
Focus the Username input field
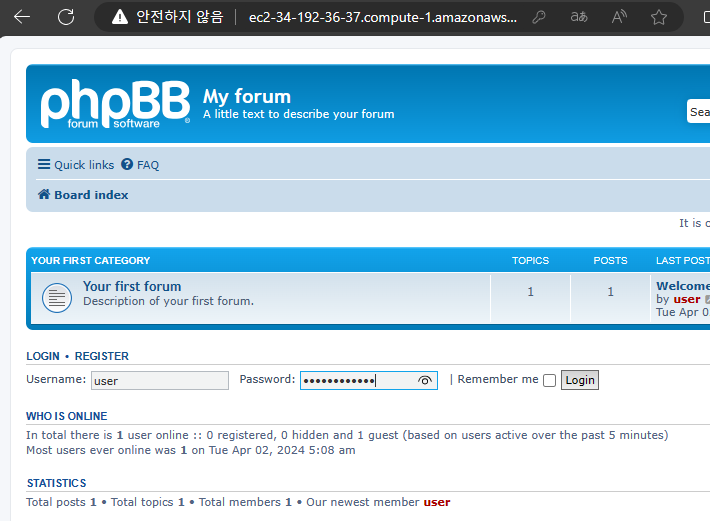pyautogui.click(x=160, y=381)
